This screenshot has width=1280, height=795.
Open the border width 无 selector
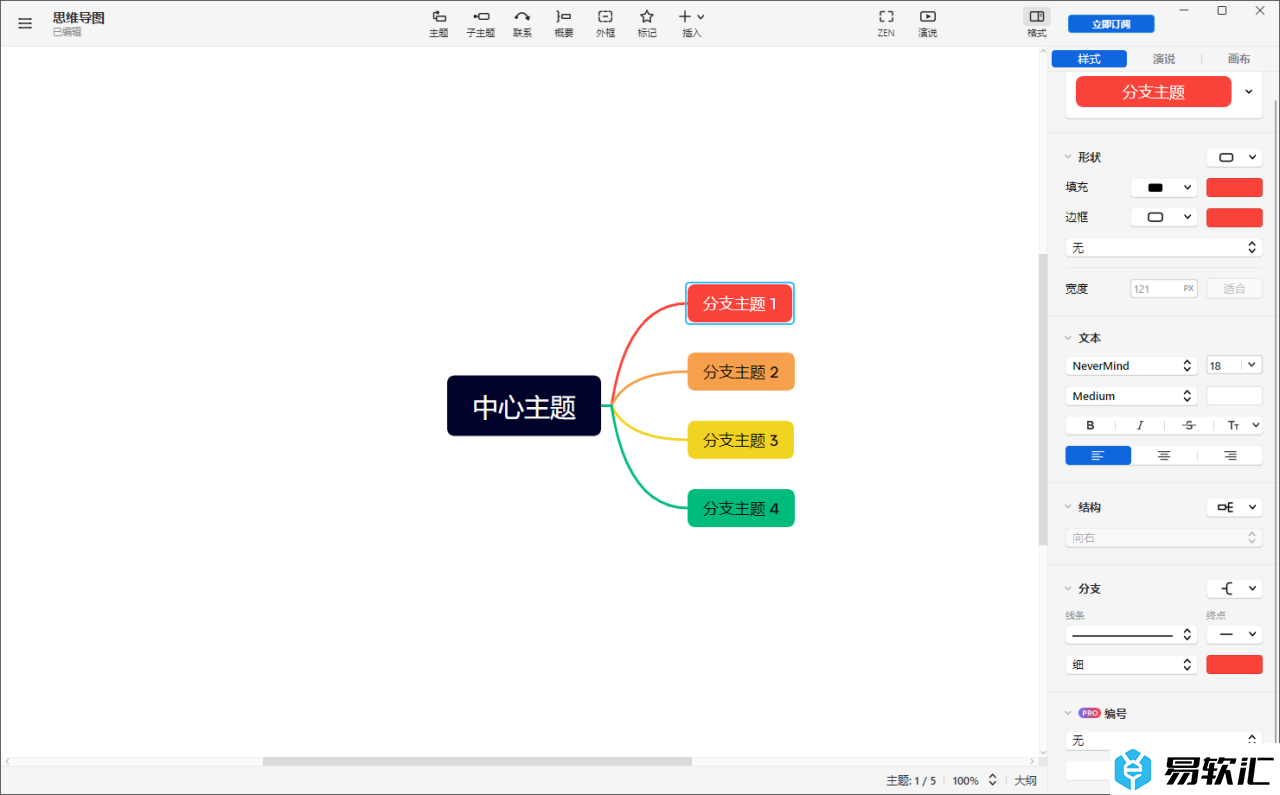tap(1164, 247)
